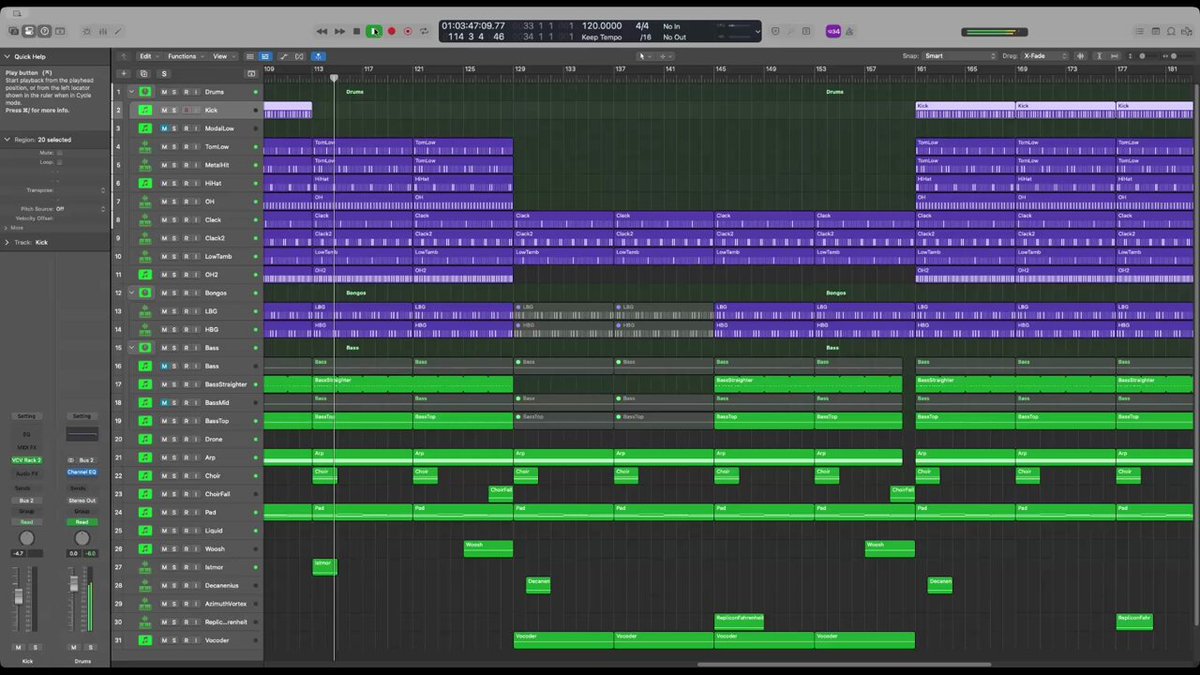Image resolution: width=1200 pixels, height=675 pixels.
Task: Click the Stop button in the transport
Action: pyautogui.click(x=356, y=31)
